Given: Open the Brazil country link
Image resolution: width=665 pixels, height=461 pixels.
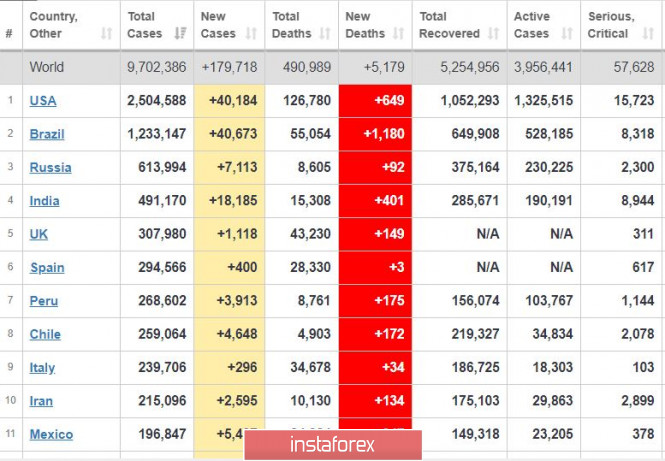Looking at the screenshot, I should 46,134.
